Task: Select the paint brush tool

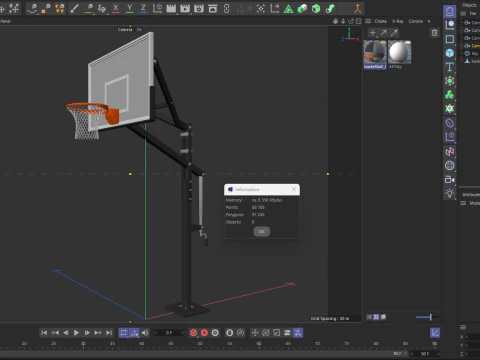Action: click(x=74, y=8)
